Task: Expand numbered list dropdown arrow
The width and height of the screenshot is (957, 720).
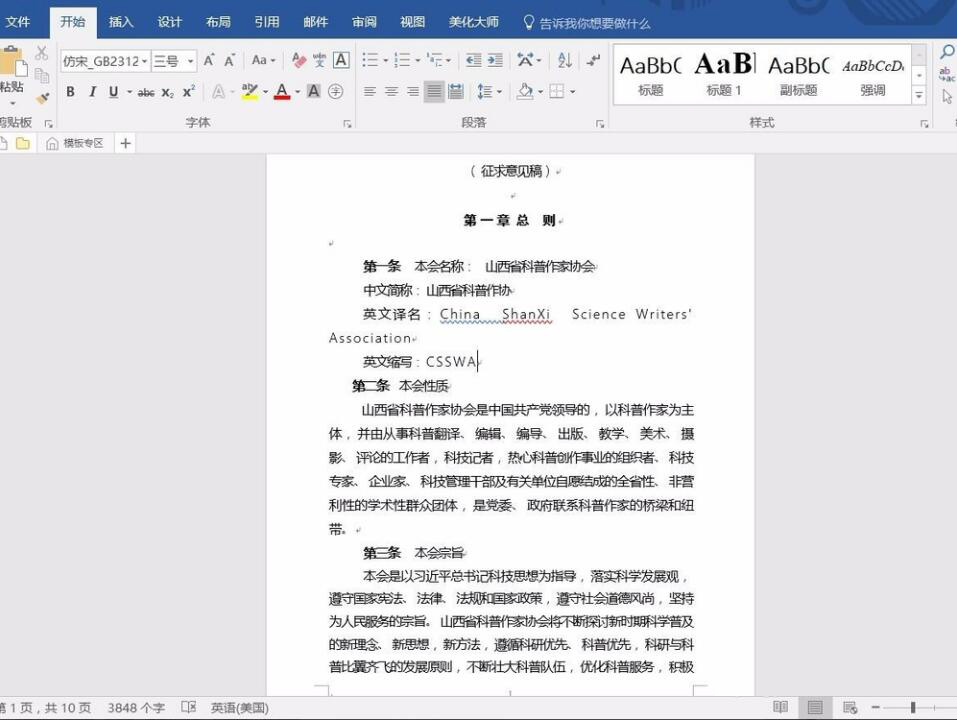Action: (418, 60)
